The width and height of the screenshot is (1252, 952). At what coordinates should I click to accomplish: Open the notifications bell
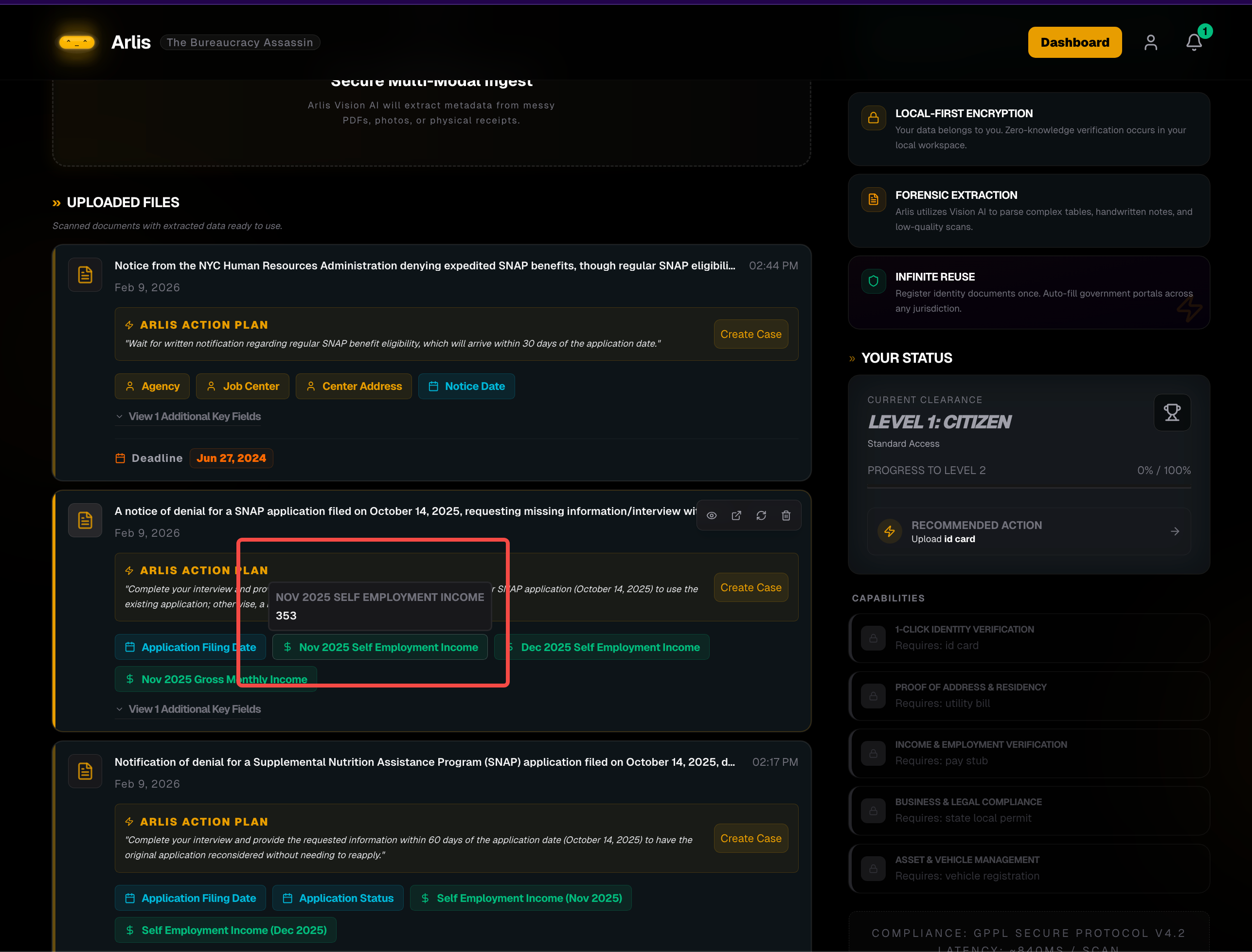[x=1194, y=42]
